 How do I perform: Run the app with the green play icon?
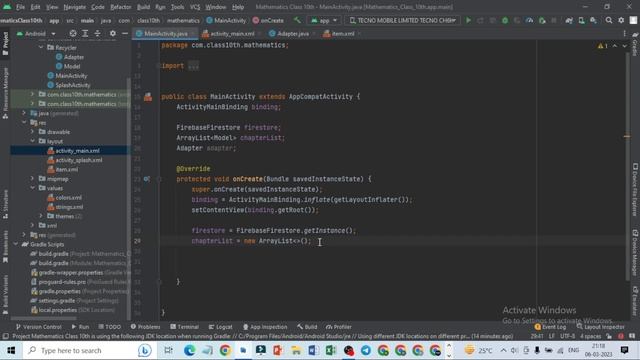pos(468,20)
